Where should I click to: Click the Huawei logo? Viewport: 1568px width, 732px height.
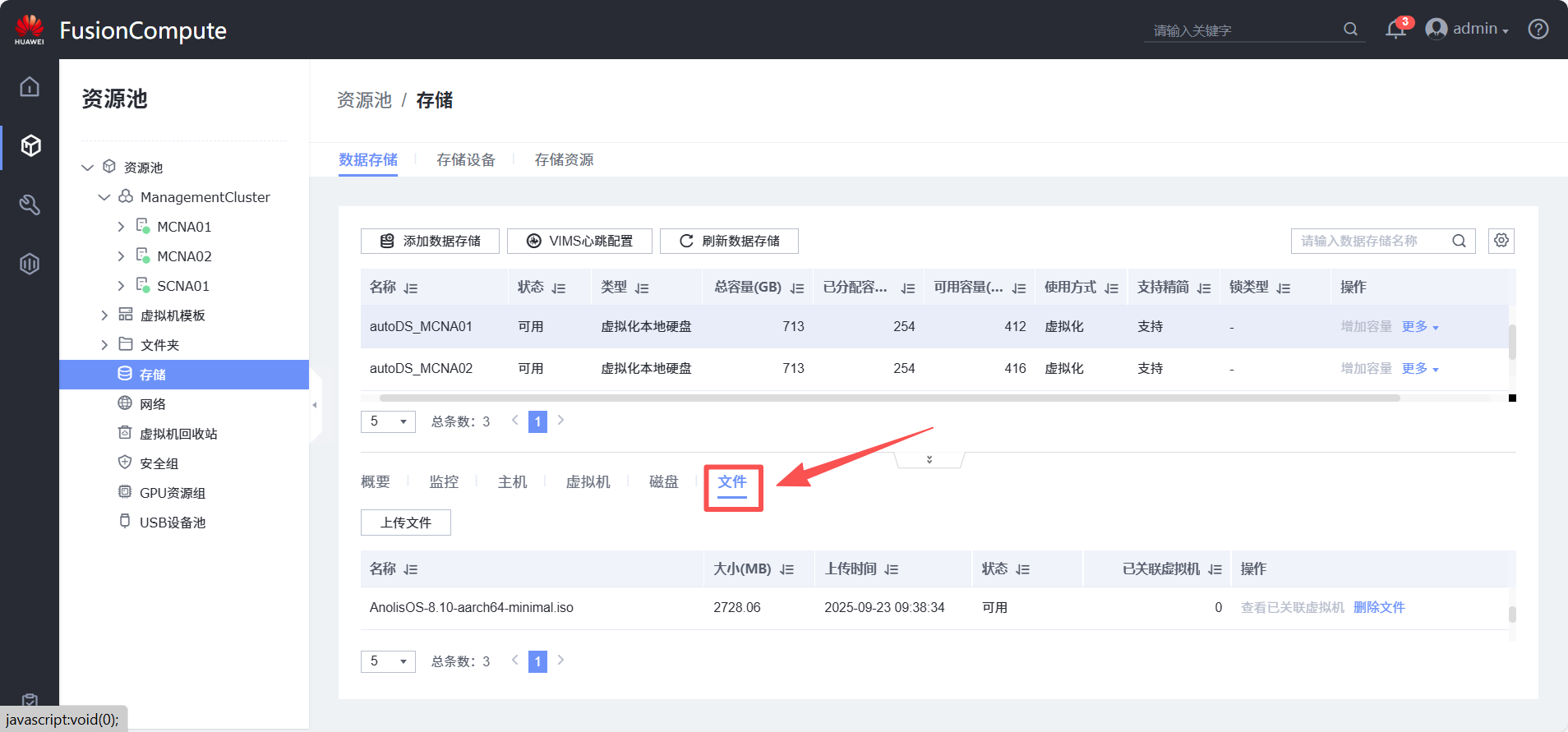pos(30,29)
